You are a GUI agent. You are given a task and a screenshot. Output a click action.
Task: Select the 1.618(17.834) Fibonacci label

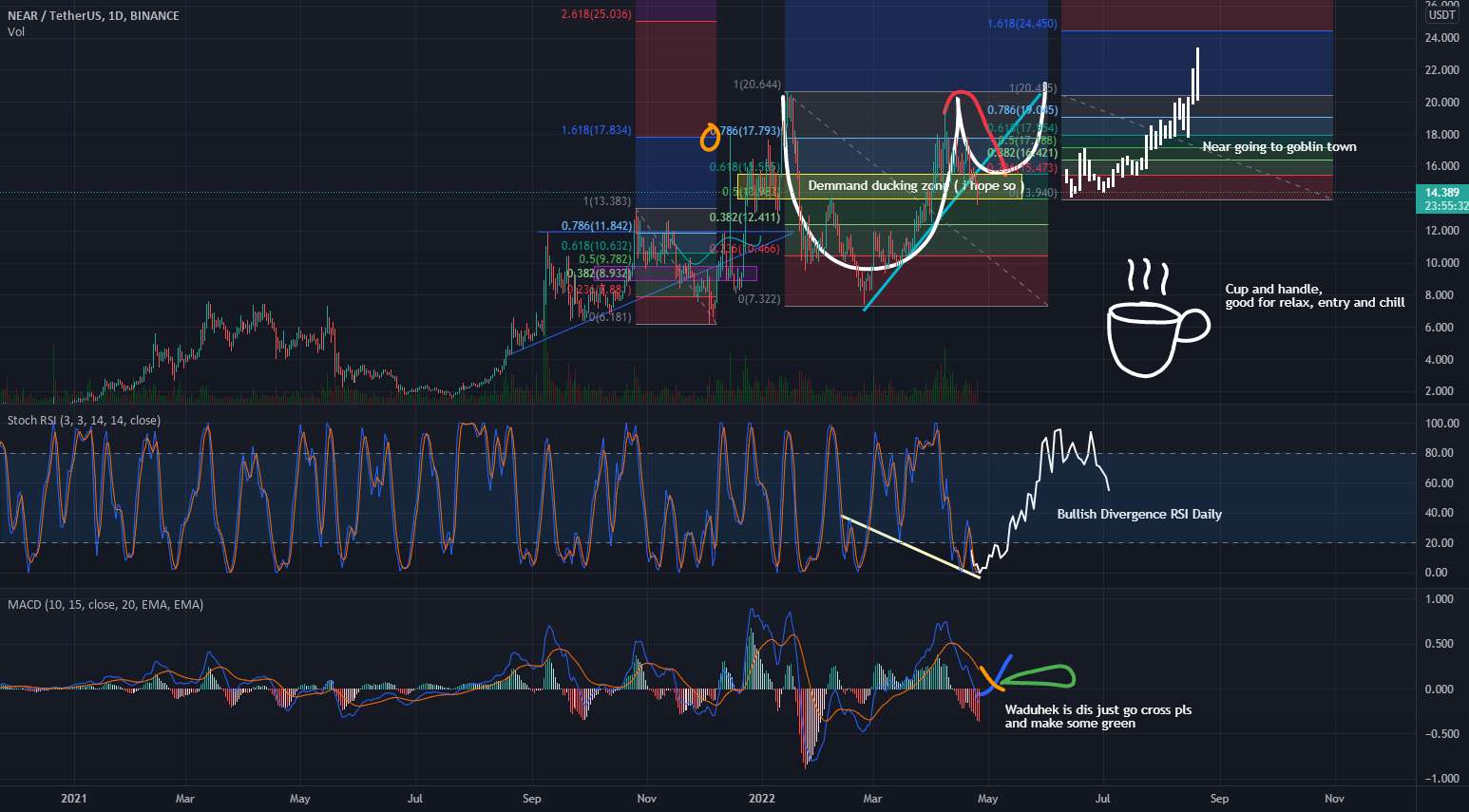[596, 130]
